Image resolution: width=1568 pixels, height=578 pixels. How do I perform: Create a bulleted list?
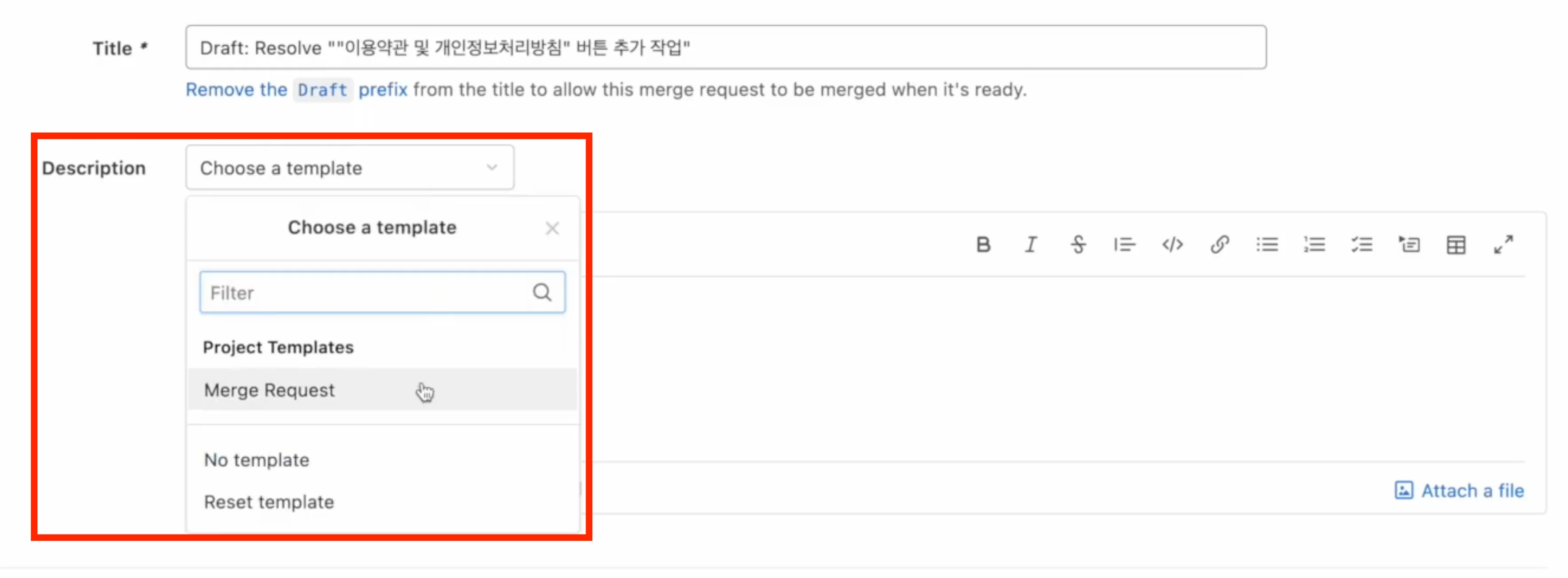click(x=1267, y=245)
